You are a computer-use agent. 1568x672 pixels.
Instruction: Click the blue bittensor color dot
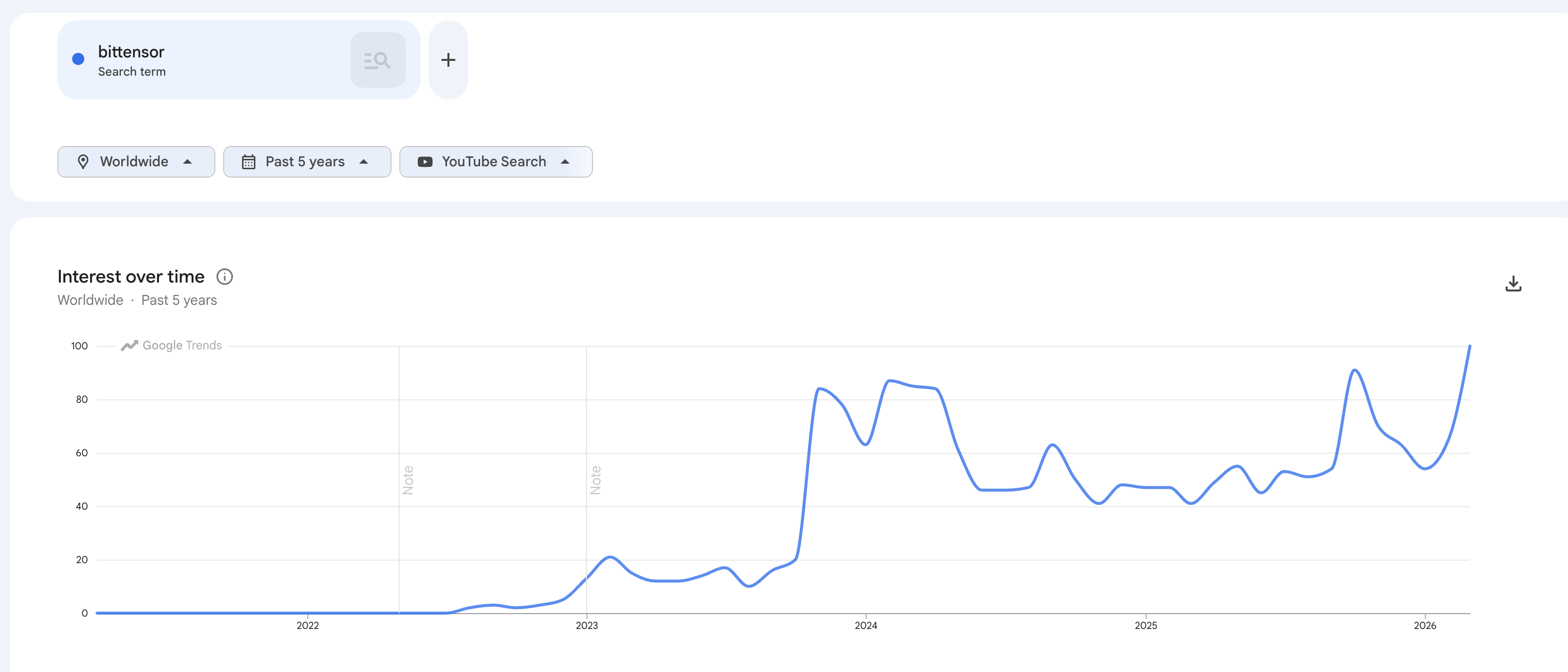click(78, 59)
